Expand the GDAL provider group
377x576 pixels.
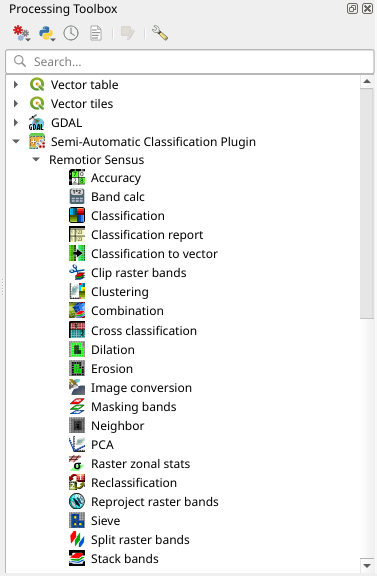16,123
